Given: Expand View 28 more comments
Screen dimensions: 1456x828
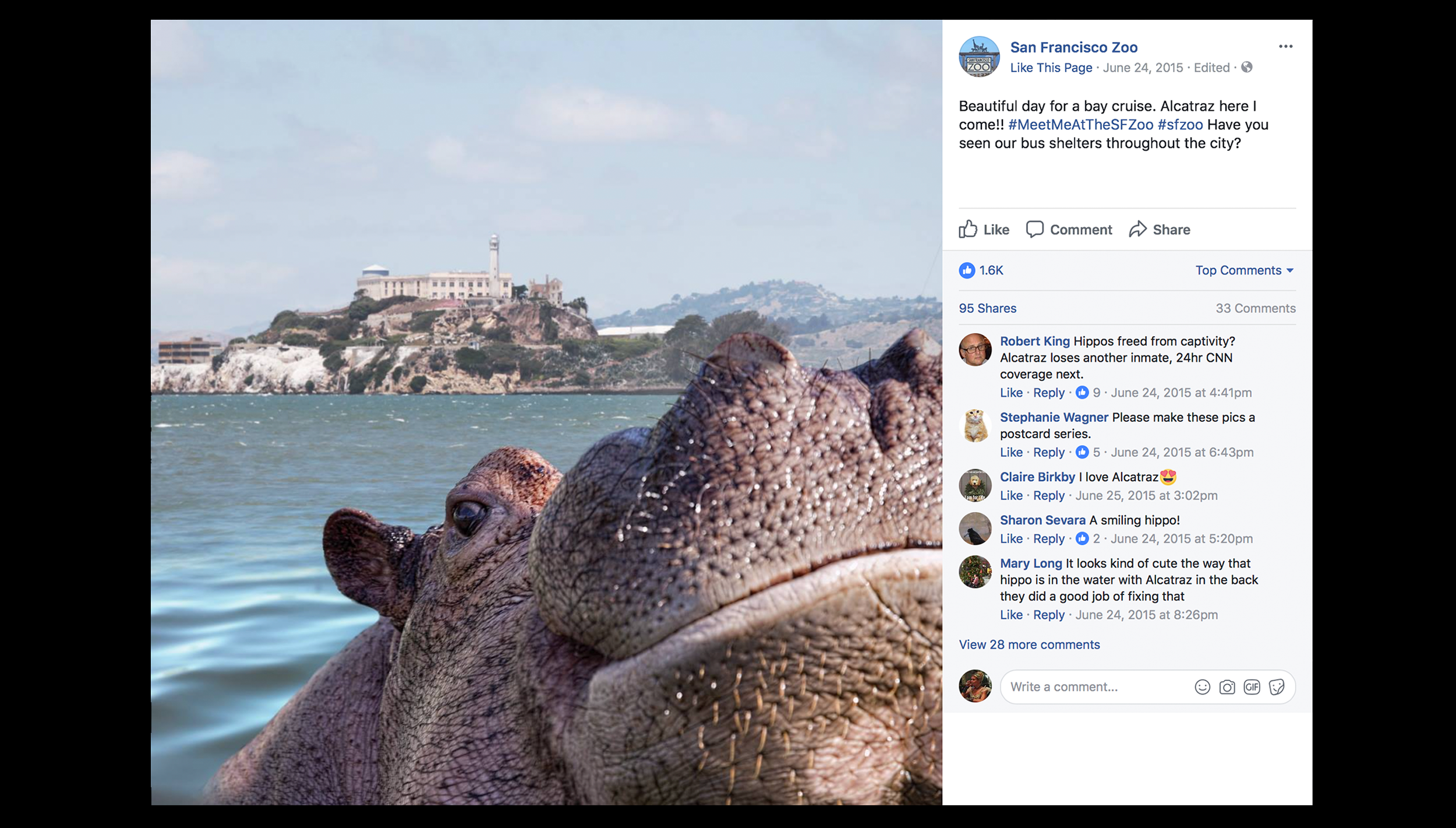Looking at the screenshot, I should (x=1029, y=644).
